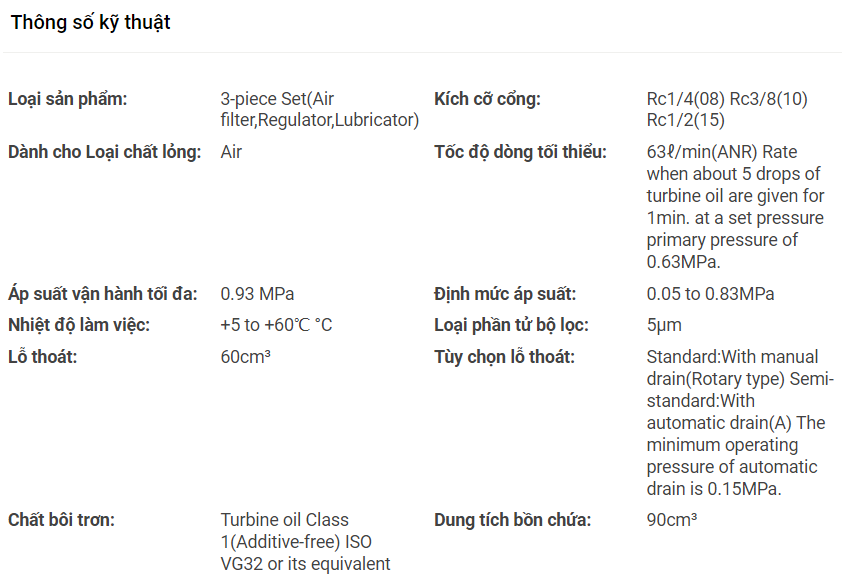Click the "Dung tích bồn chứa:" label
The height and width of the screenshot is (578, 842).
[512, 520]
